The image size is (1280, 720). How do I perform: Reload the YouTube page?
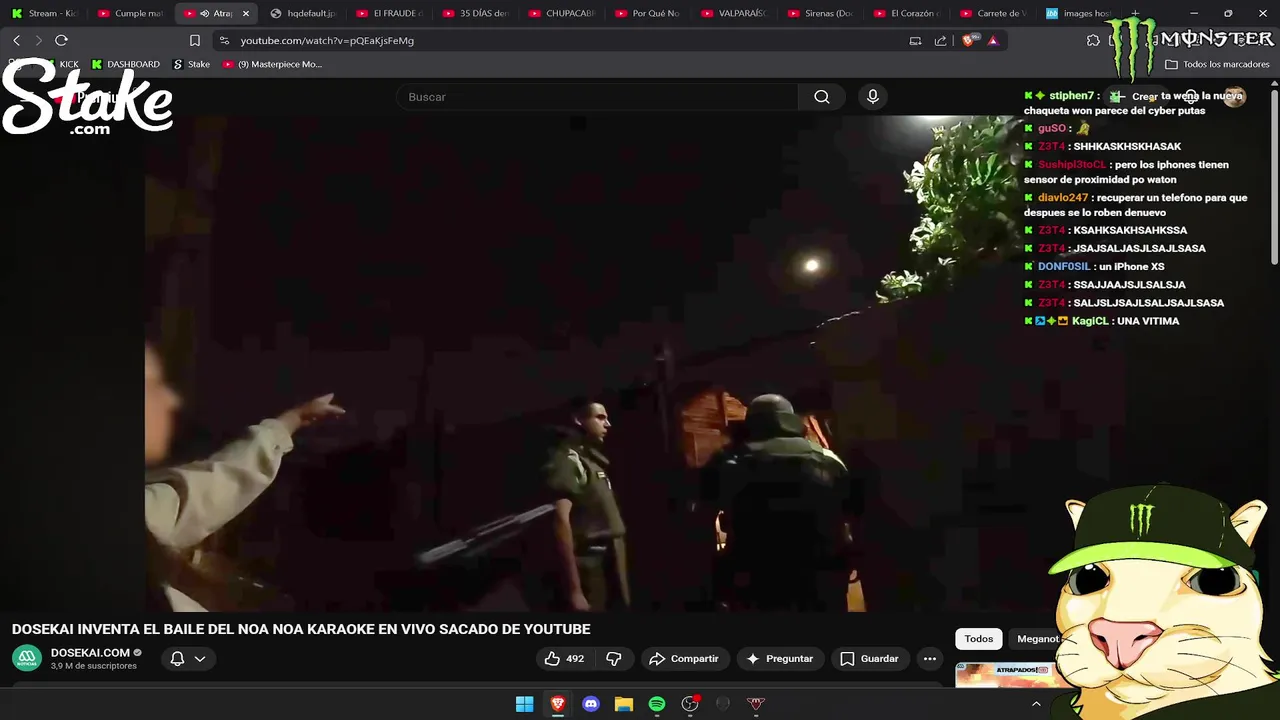tap(61, 40)
